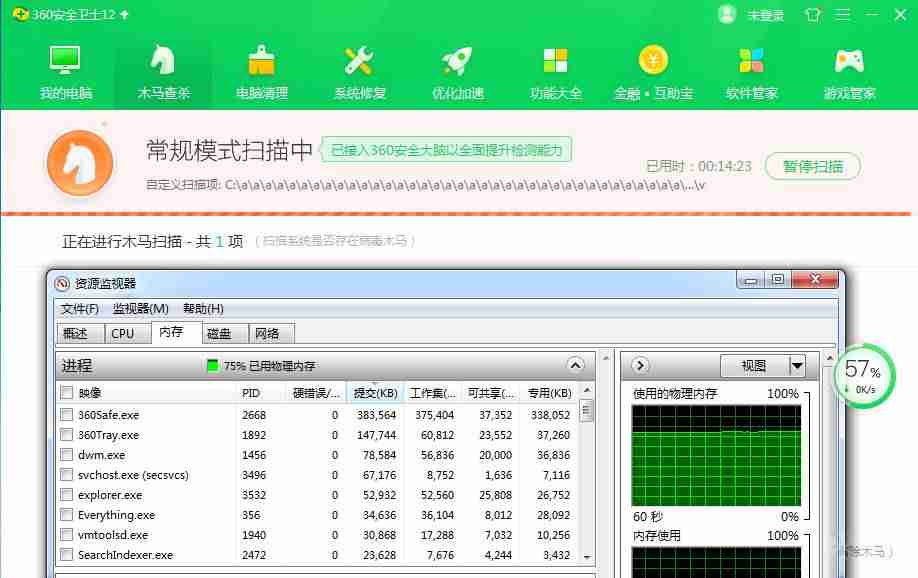Click the 57% memory floating ball

click(x=864, y=376)
